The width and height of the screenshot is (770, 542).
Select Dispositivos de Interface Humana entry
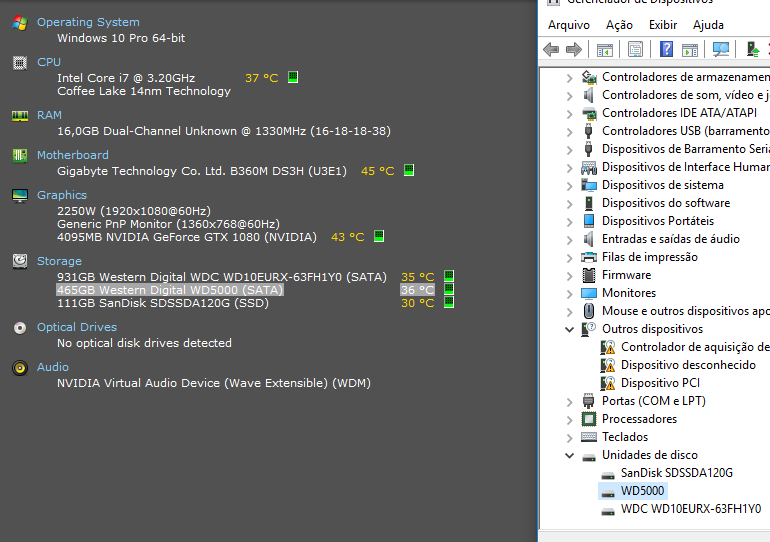(686, 167)
